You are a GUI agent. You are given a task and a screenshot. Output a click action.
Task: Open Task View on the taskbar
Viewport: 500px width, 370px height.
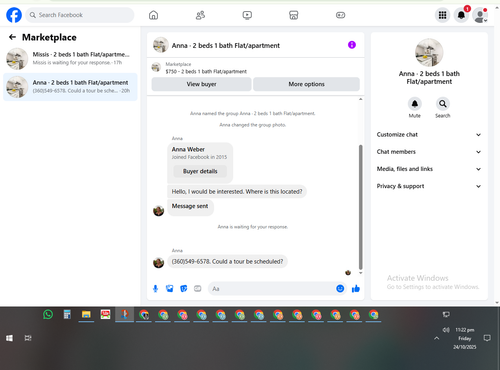tap(28, 338)
